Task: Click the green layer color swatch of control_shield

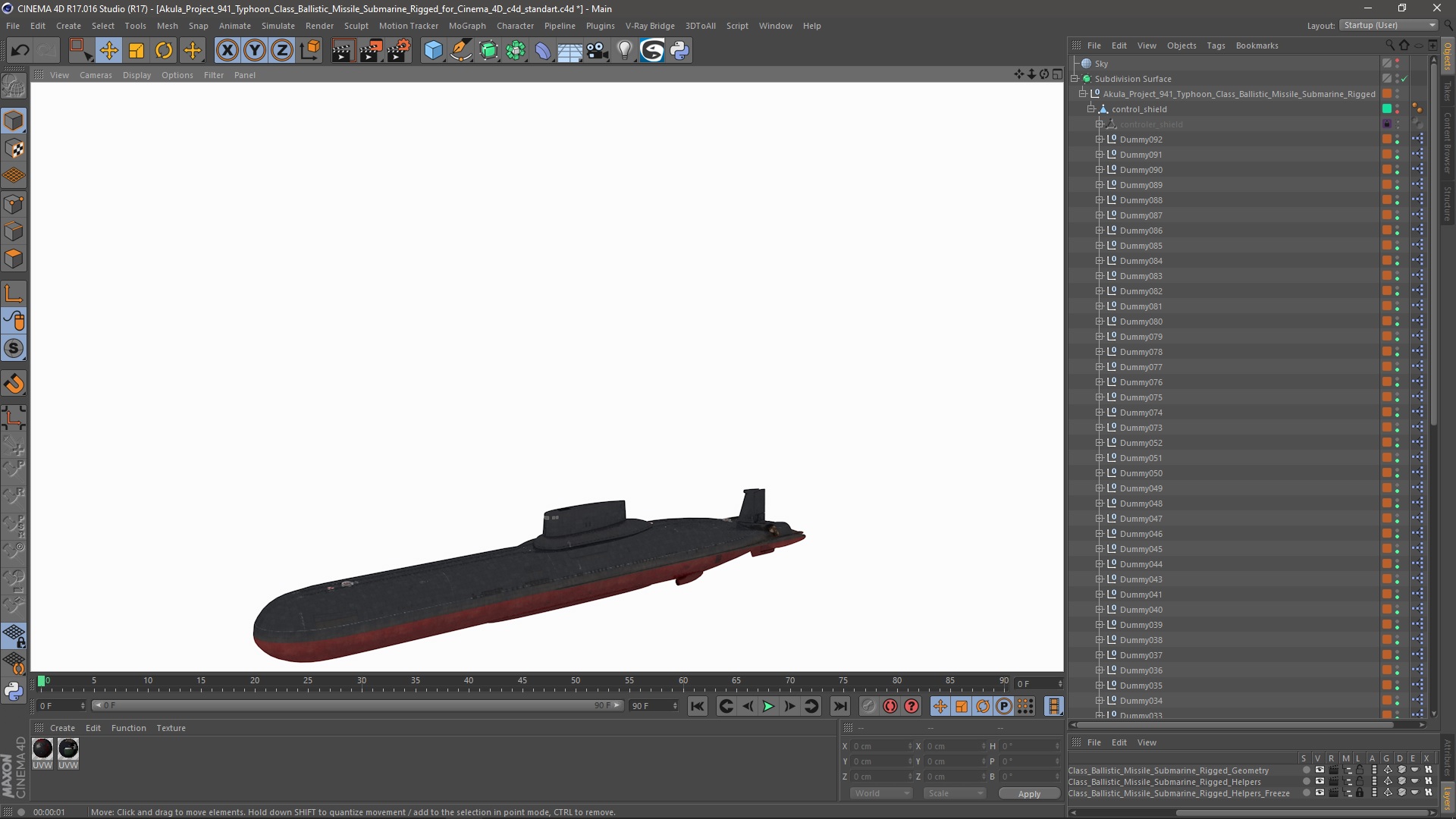Action: coord(1387,109)
